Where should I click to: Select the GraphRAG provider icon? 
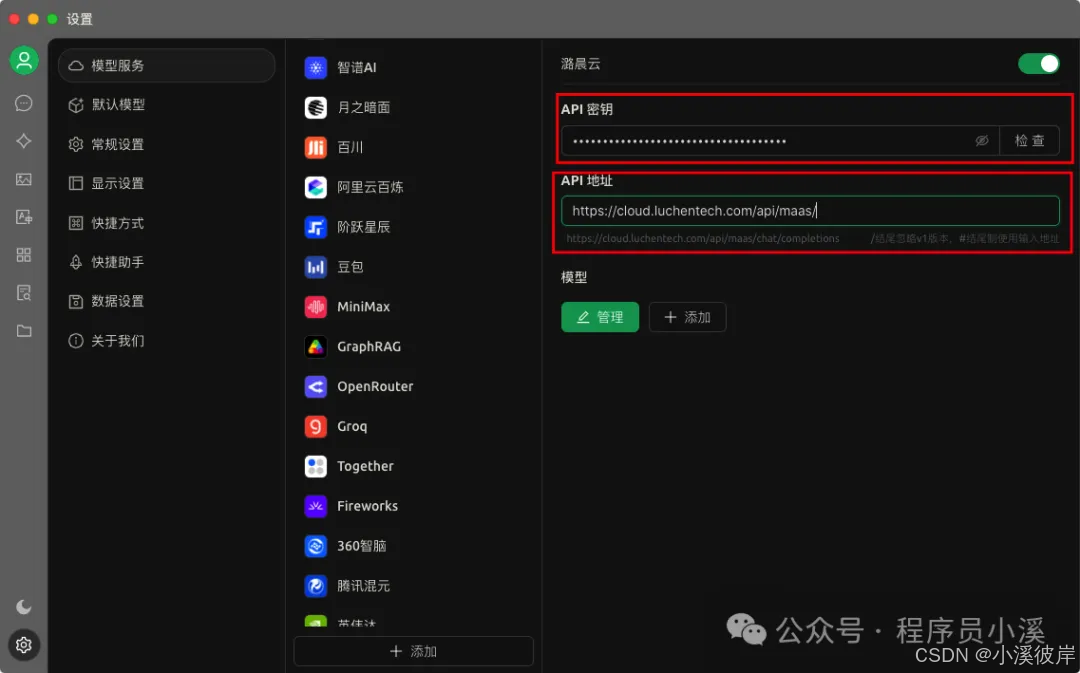(315, 346)
